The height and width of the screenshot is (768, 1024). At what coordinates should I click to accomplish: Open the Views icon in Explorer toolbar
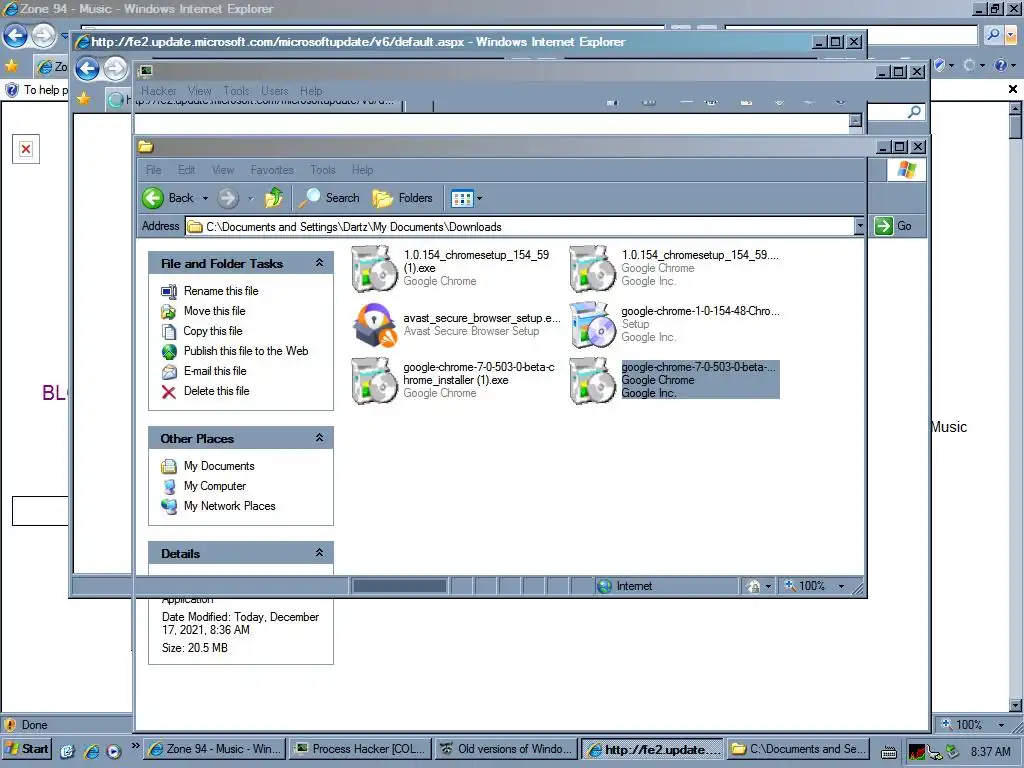[x=462, y=198]
